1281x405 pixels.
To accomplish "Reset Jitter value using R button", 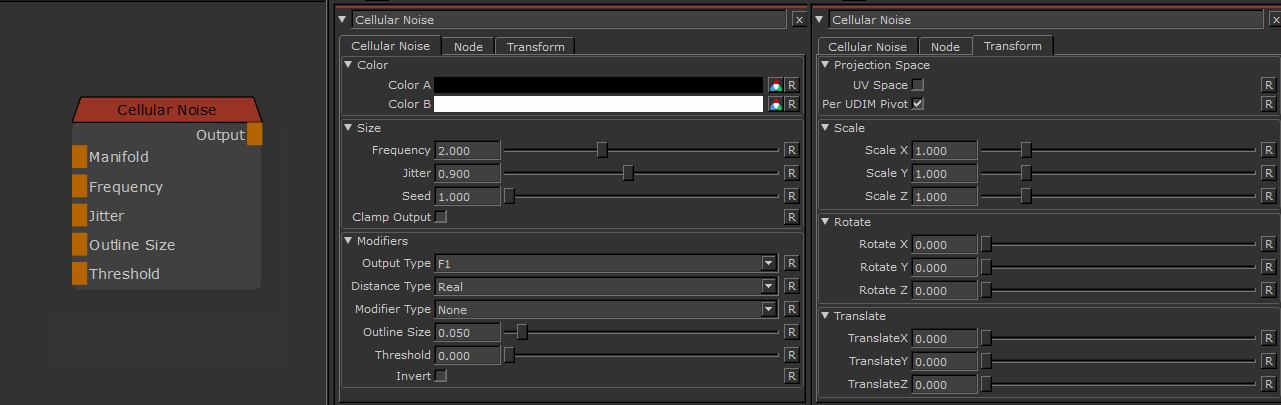I will point(791,173).
